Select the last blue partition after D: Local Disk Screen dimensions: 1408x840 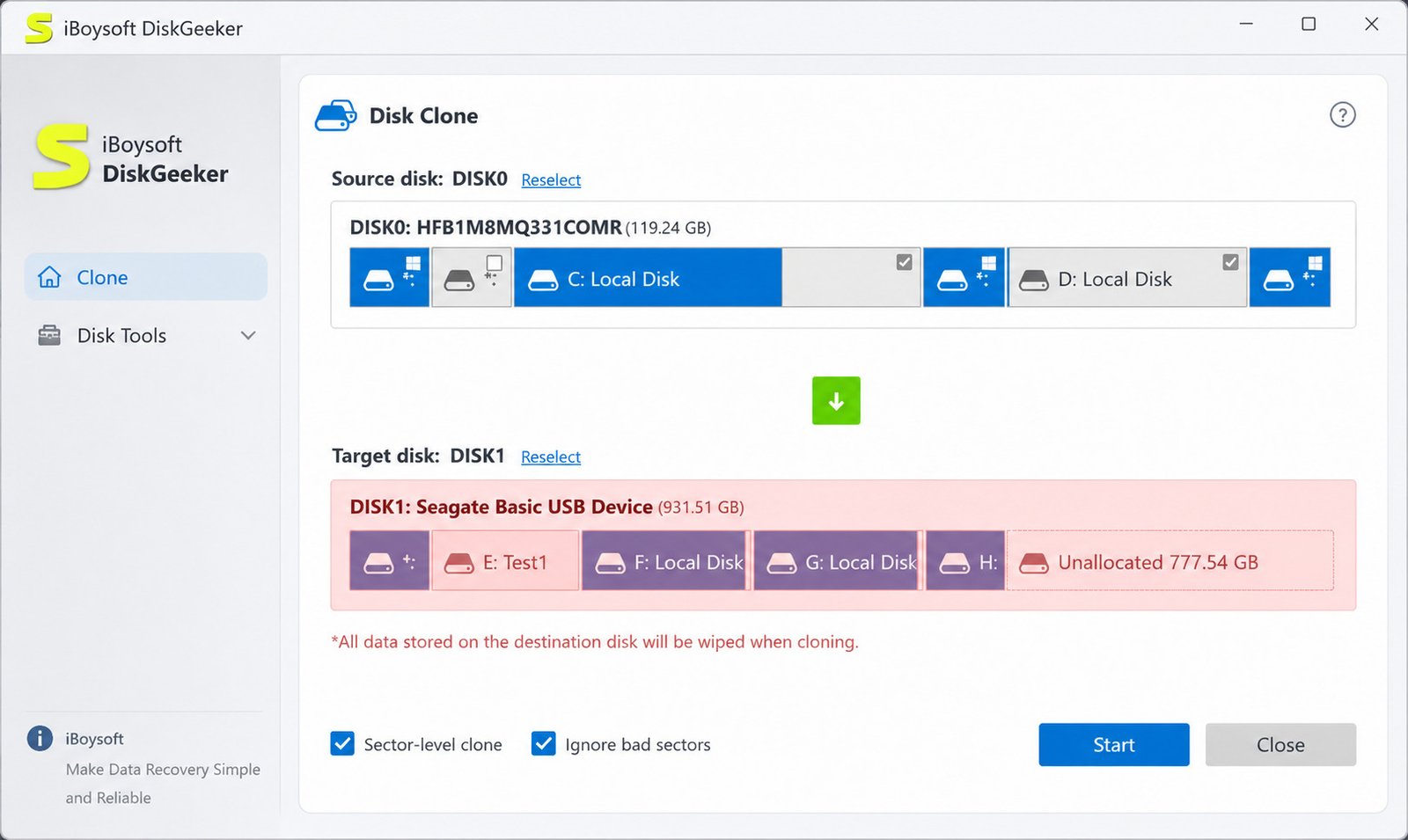1290,278
